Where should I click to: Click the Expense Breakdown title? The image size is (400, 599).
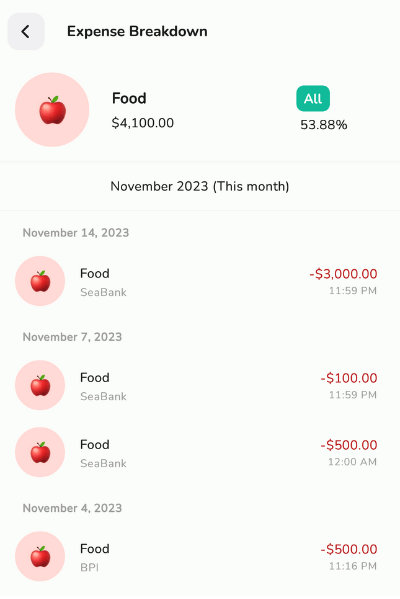click(137, 31)
